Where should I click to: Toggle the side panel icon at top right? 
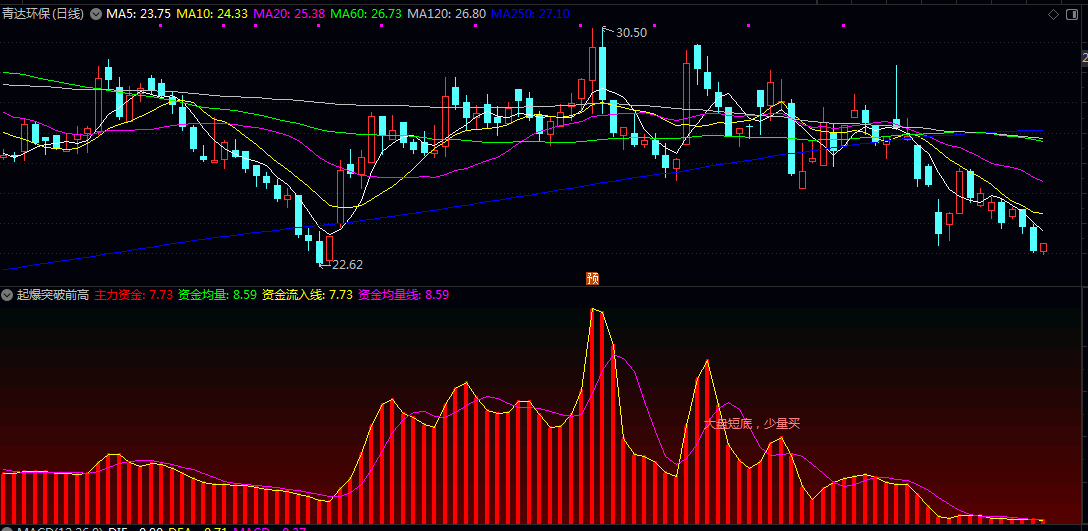click(1072, 15)
